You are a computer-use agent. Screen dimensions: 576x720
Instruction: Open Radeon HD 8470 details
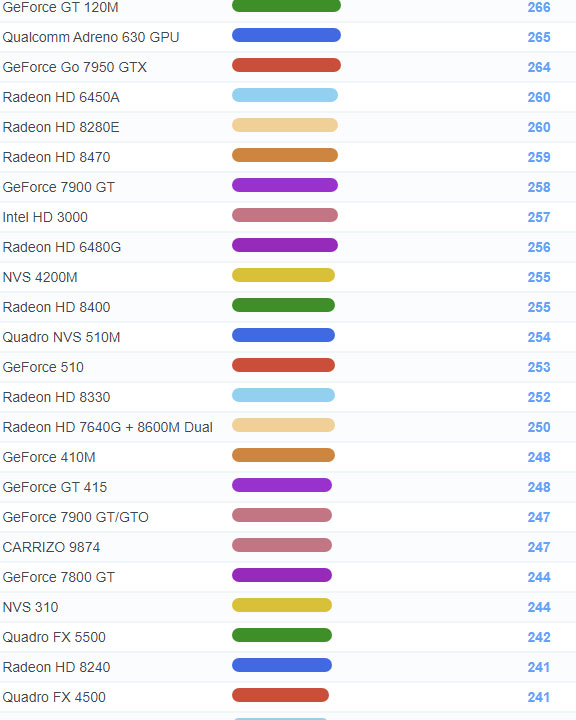pos(56,157)
